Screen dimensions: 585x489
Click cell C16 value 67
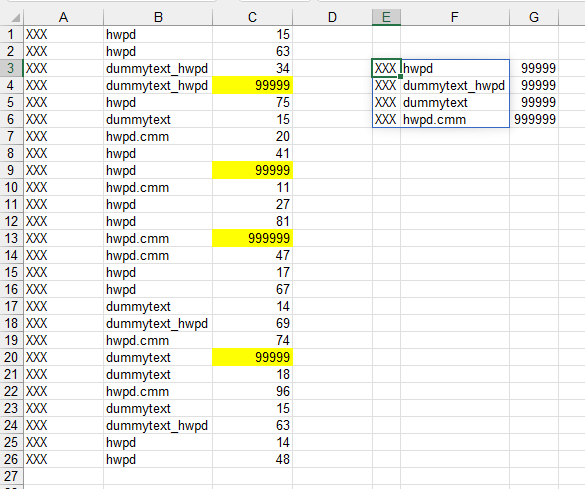(253, 289)
